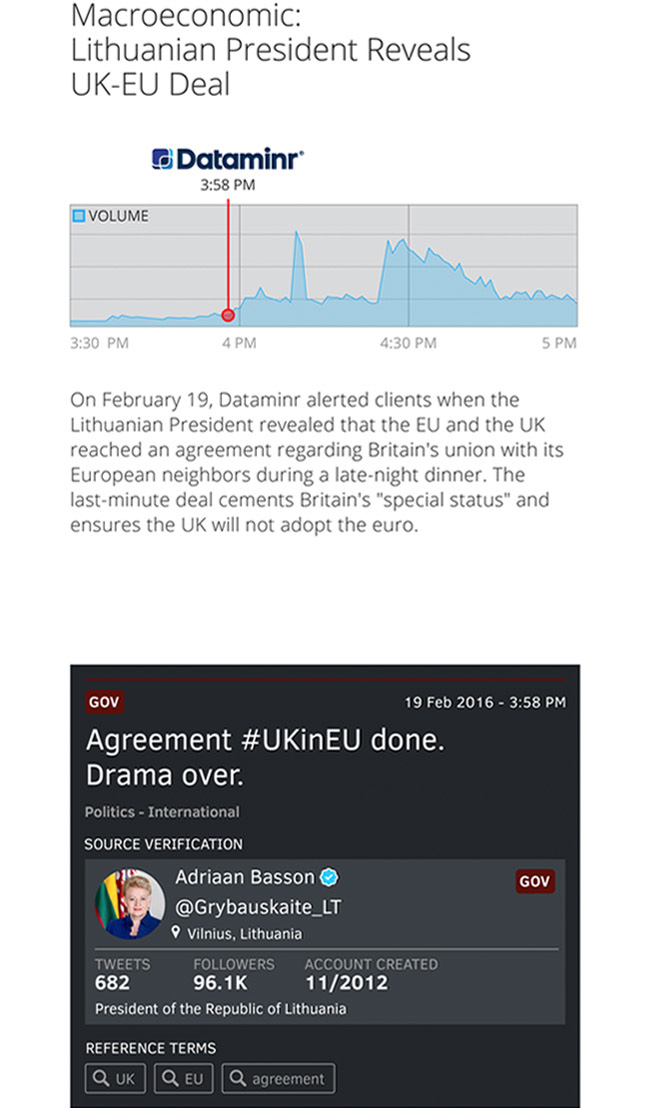Search the UK reference term
Image resolution: width=650 pixels, height=1108 pixels.
115,1079
